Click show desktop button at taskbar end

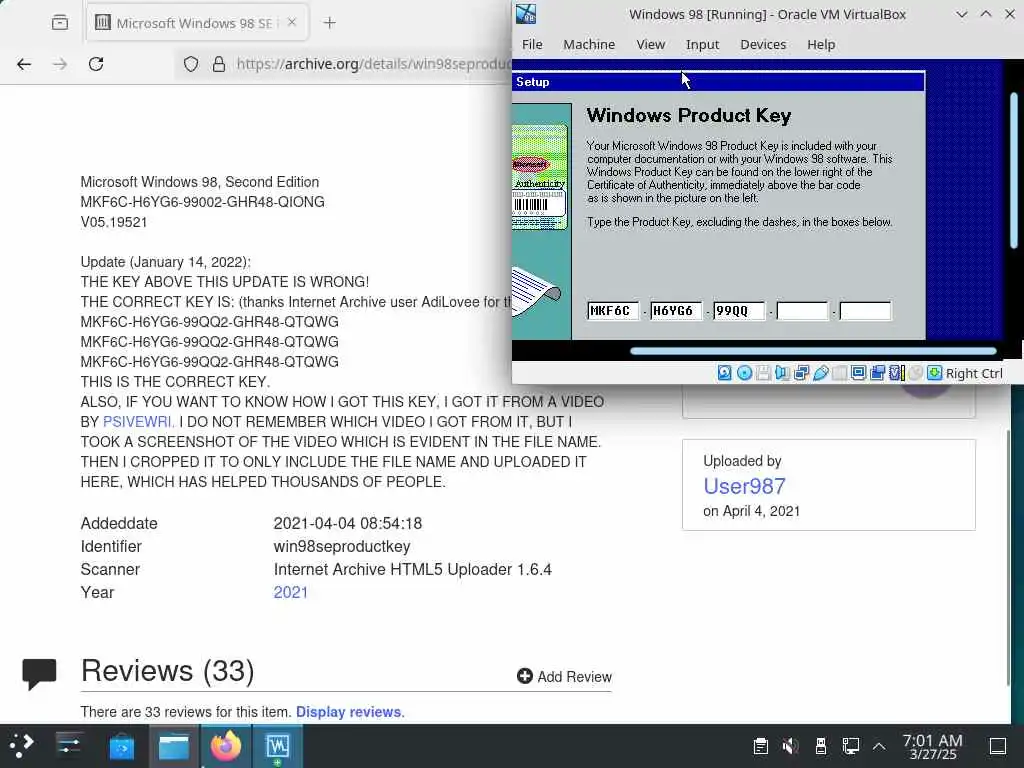click(998, 746)
